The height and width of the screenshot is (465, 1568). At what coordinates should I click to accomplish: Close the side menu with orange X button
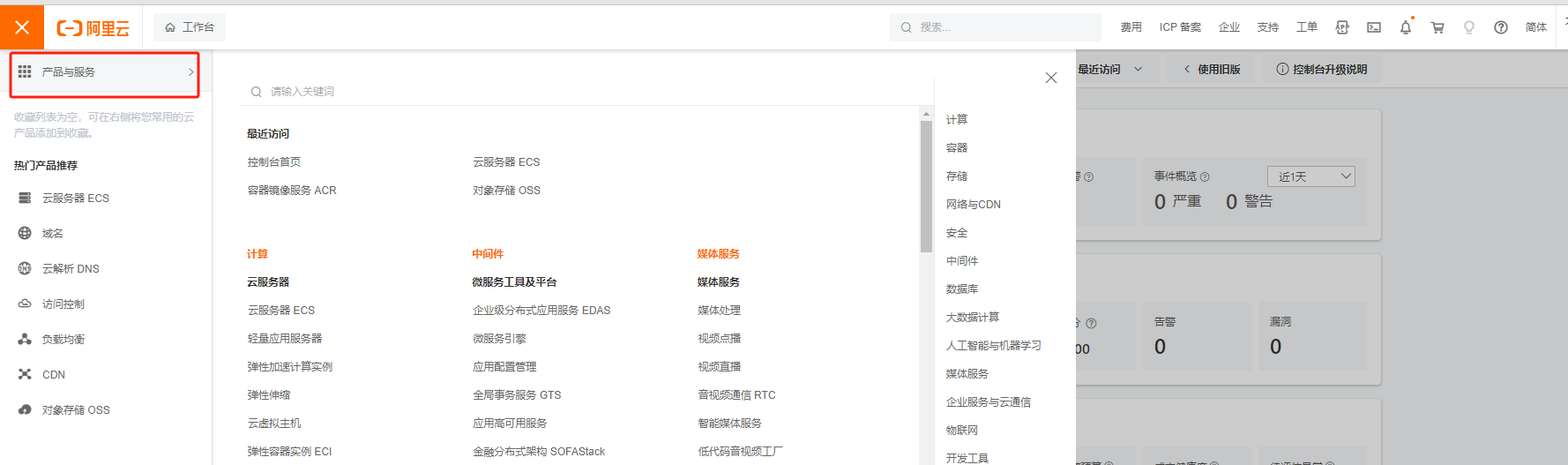point(22,27)
